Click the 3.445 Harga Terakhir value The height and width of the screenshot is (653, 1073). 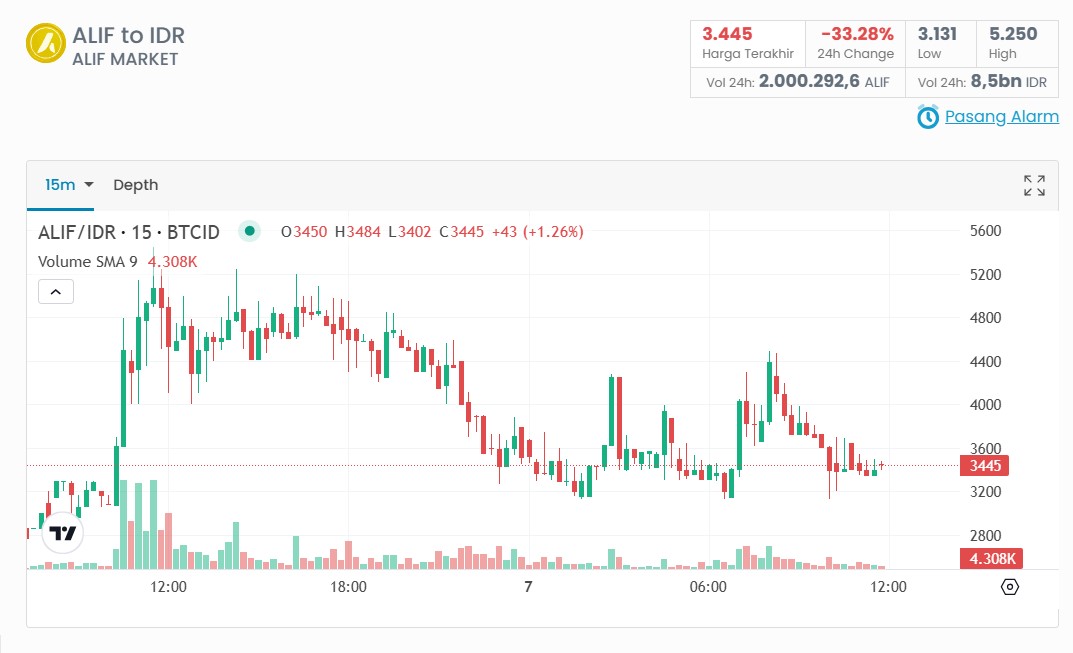pos(727,34)
